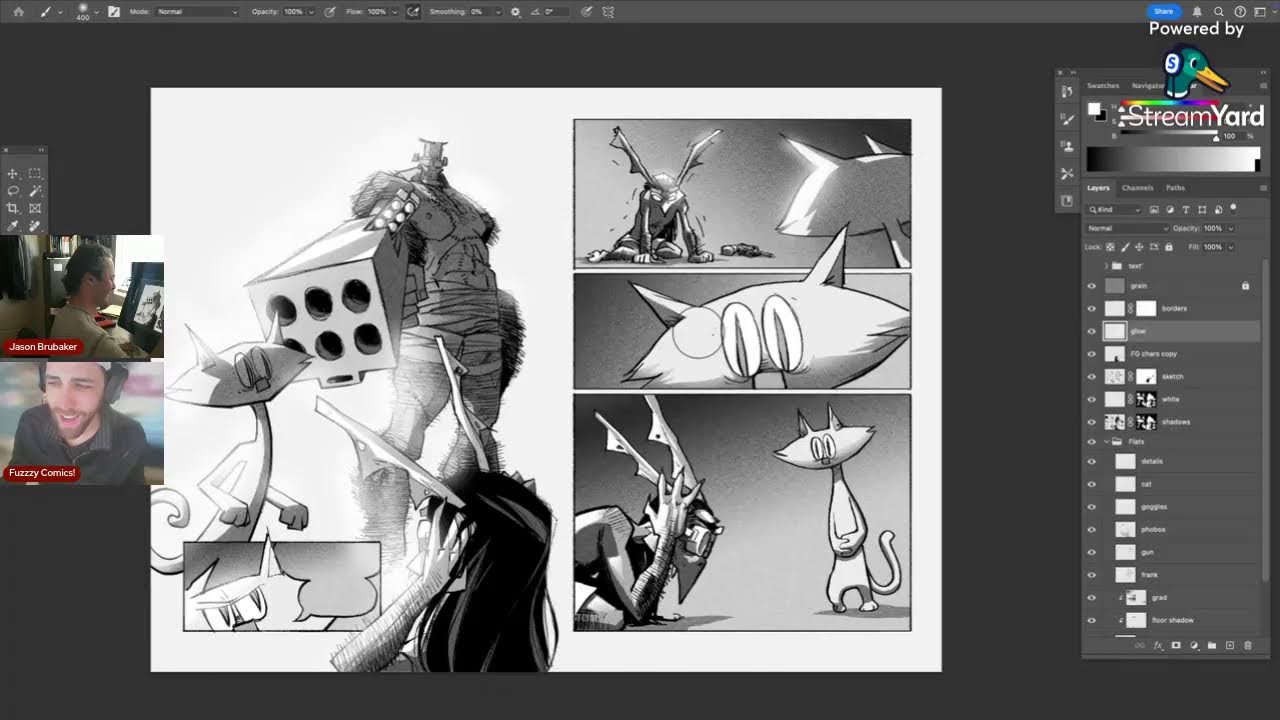The height and width of the screenshot is (720, 1280).
Task: Open Flow value dropdown
Action: 394,12
